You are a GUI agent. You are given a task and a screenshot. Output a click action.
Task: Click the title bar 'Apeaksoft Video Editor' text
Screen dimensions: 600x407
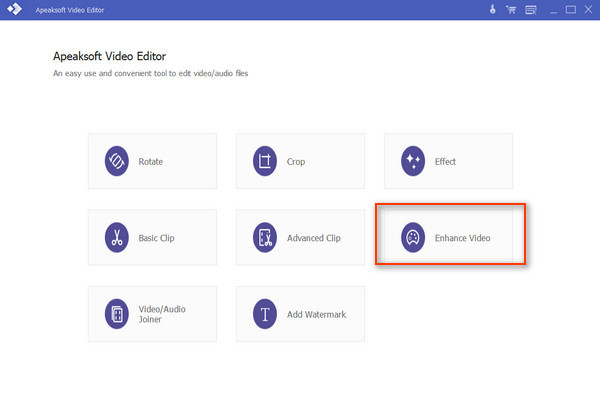coord(70,10)
